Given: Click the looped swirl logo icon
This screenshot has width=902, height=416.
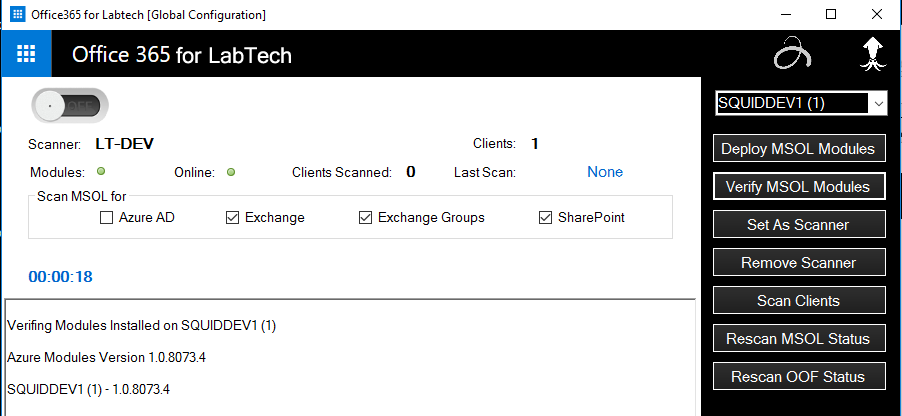Looking at the screenshot, I should click(x=792, y=52).
